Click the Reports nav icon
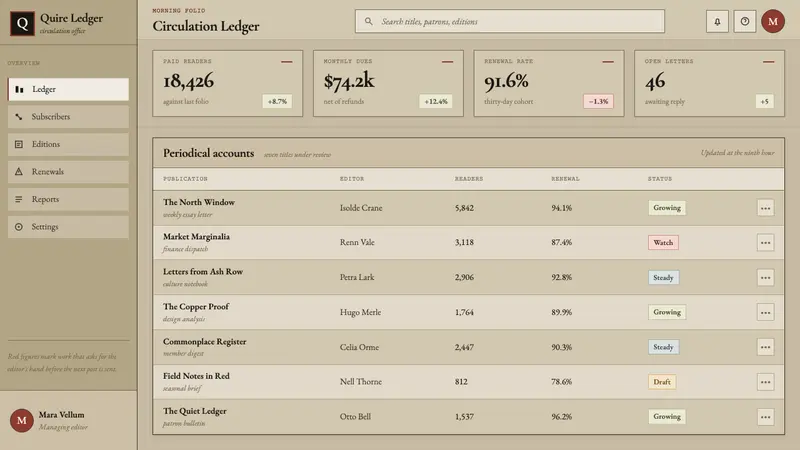Screen dimensions: 800x450 pyautogui.click(x=19, y=199)
